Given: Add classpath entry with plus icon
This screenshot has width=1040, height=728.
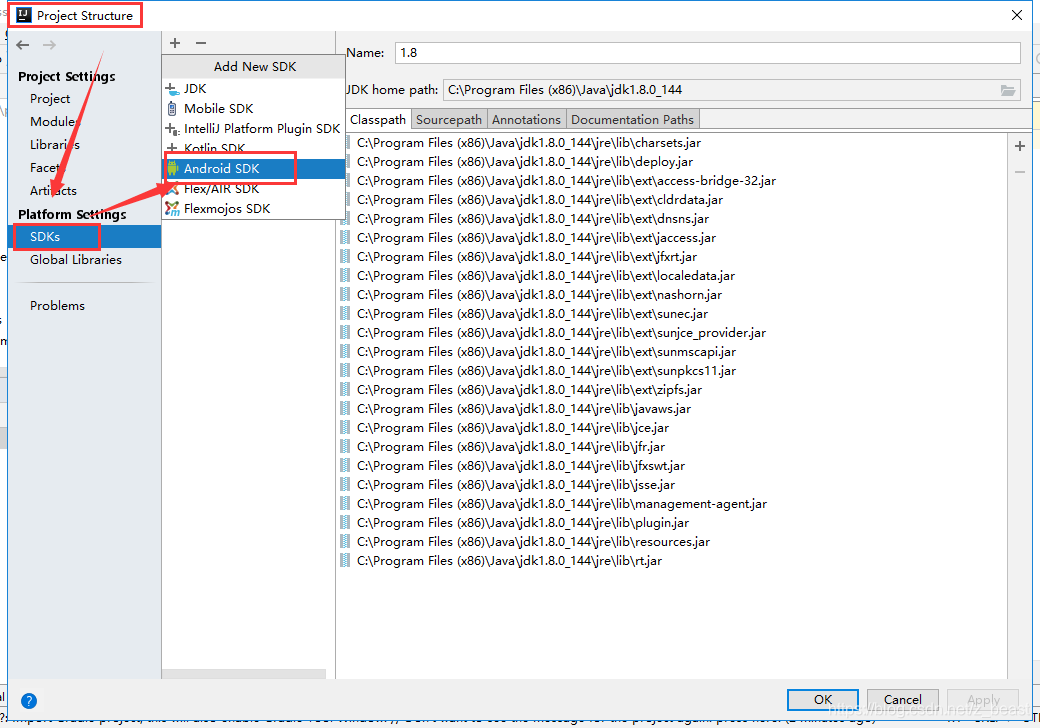Looking at the screenshot, I should pos(1020,146).
